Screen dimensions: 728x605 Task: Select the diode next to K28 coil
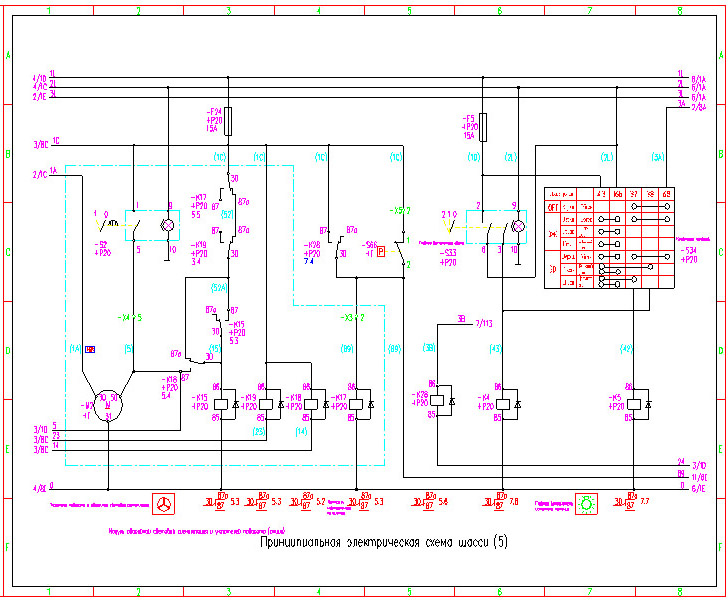(x=452, y=401)
